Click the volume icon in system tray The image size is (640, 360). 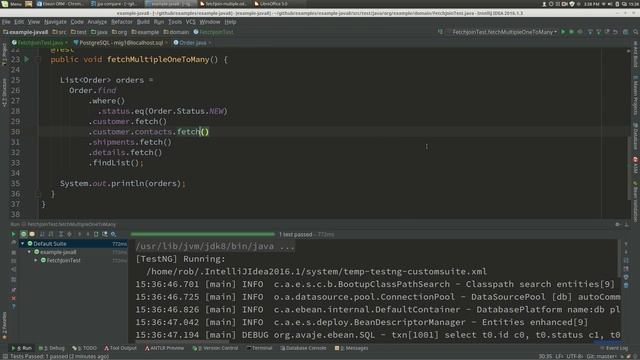pos(610,4)
